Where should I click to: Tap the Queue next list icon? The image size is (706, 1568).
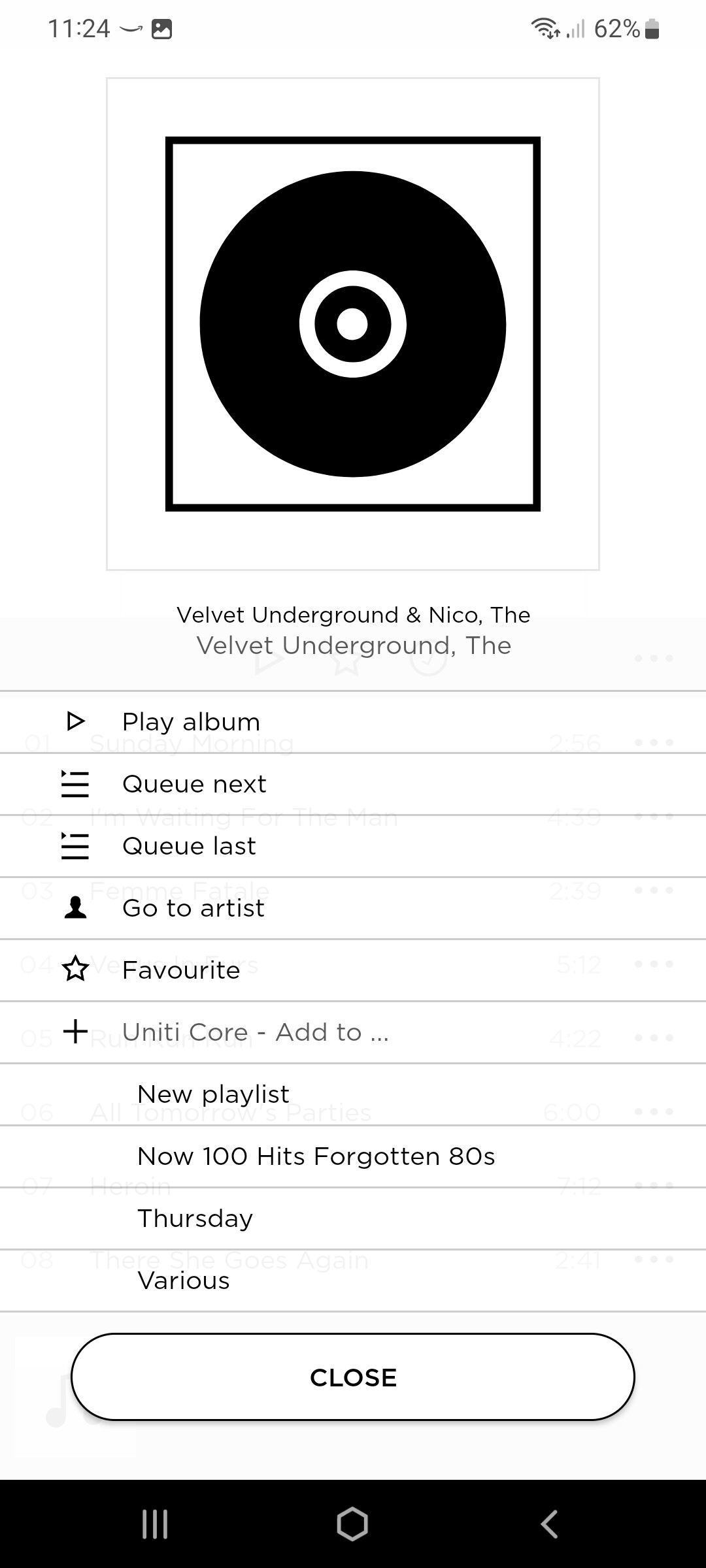point(75,783)
